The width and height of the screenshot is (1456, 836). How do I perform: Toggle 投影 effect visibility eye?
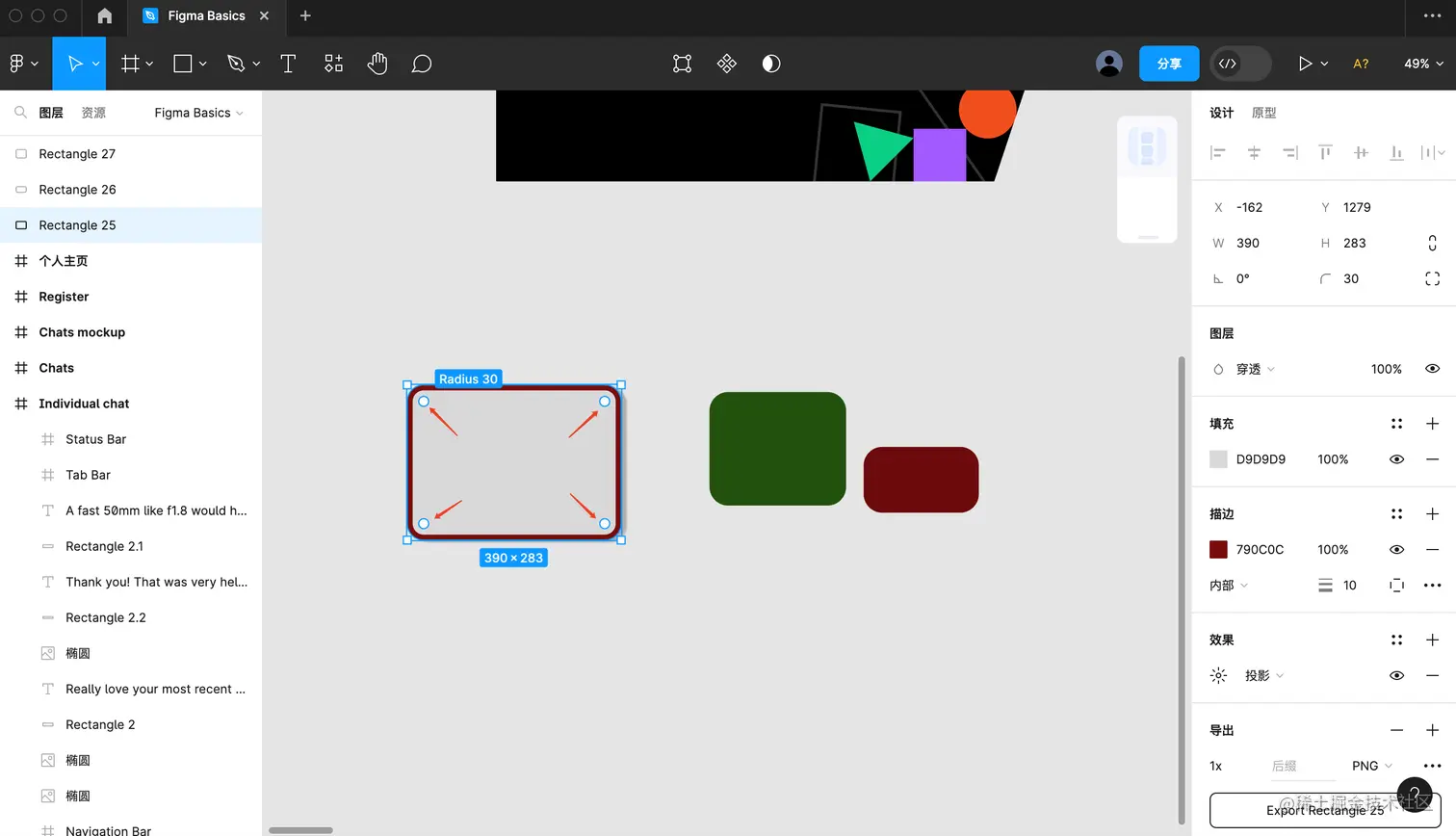coord(1396,675)
